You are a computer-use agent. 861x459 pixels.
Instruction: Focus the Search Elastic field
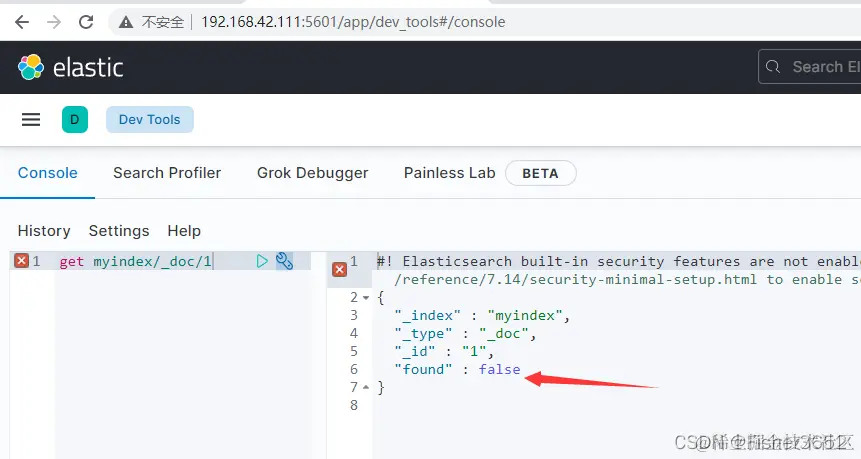(x=809, y=66)
